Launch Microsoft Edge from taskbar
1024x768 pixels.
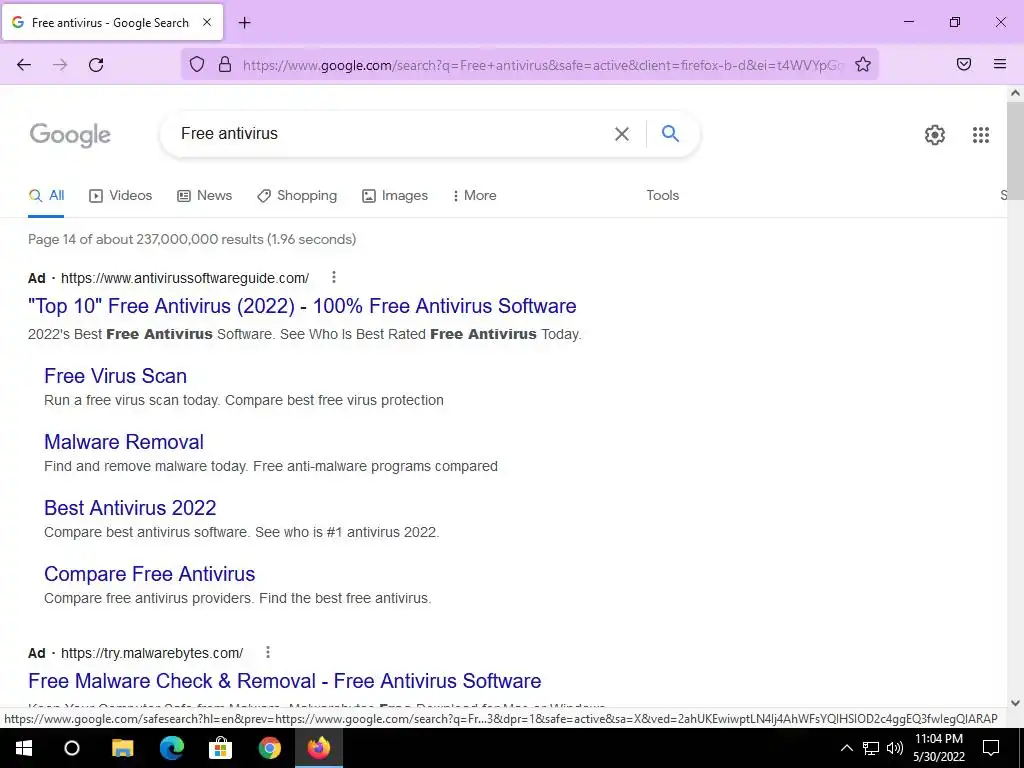coord(172,748)
